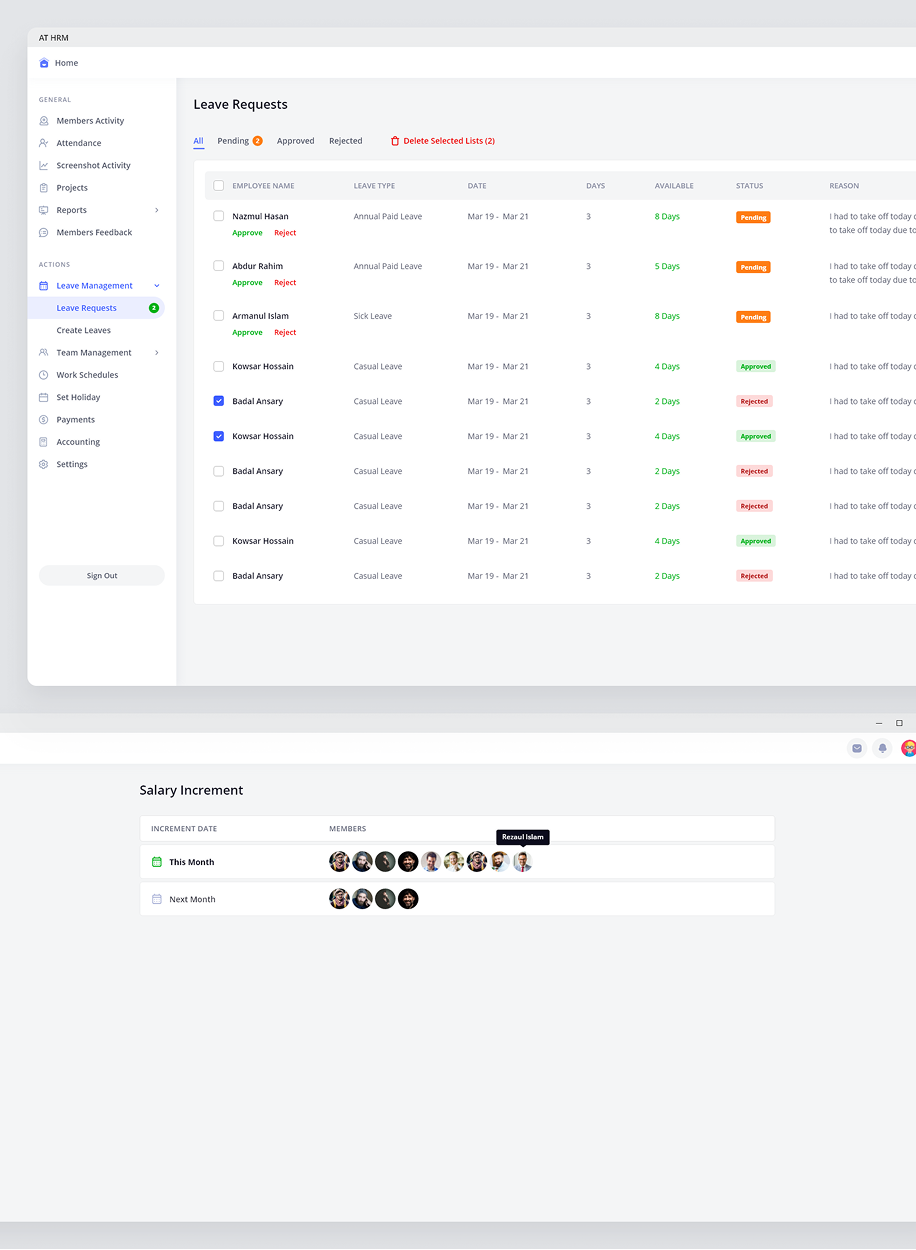
Task: Check the Armanul Islam row checkbox
Action: click(x=219, y=316)
